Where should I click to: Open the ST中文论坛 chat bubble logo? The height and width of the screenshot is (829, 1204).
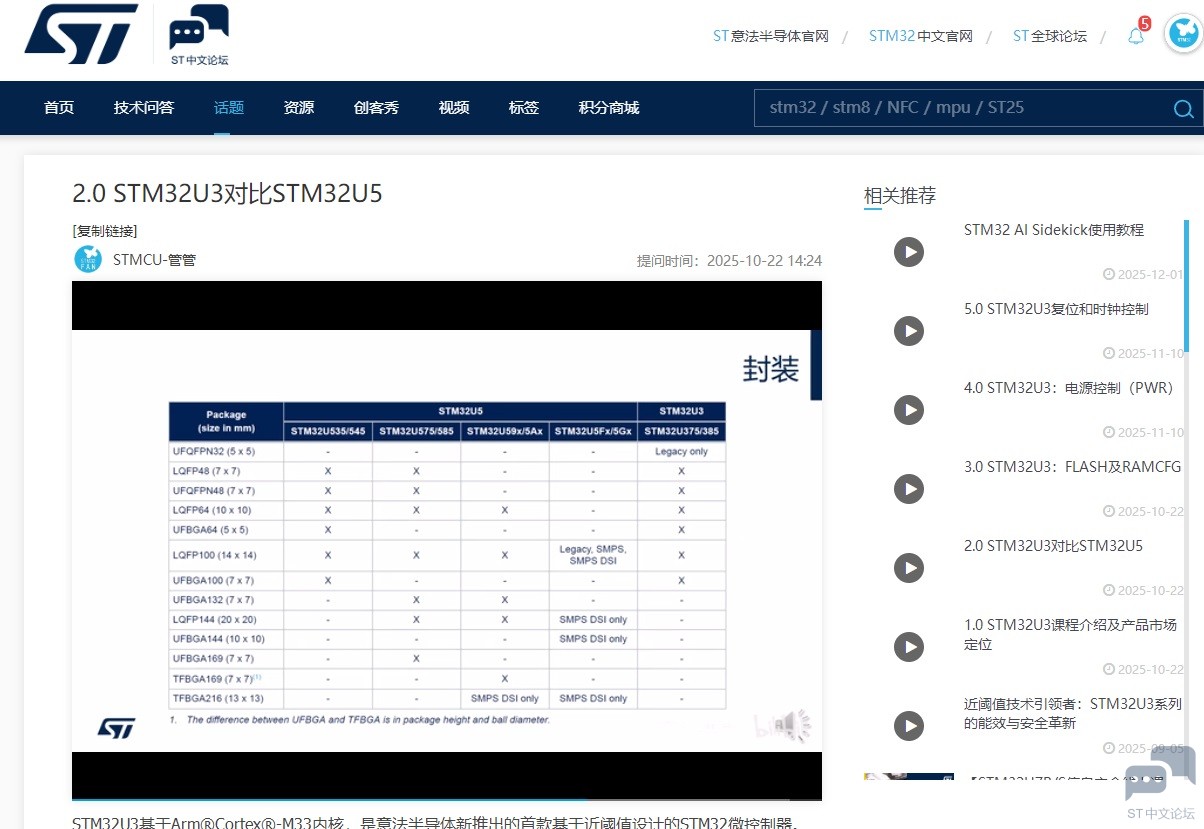coord(199,34)
